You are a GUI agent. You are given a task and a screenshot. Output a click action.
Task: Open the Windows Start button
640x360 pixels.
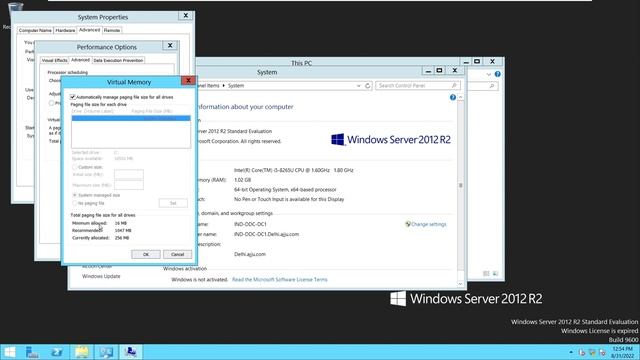tap(9, 352)
